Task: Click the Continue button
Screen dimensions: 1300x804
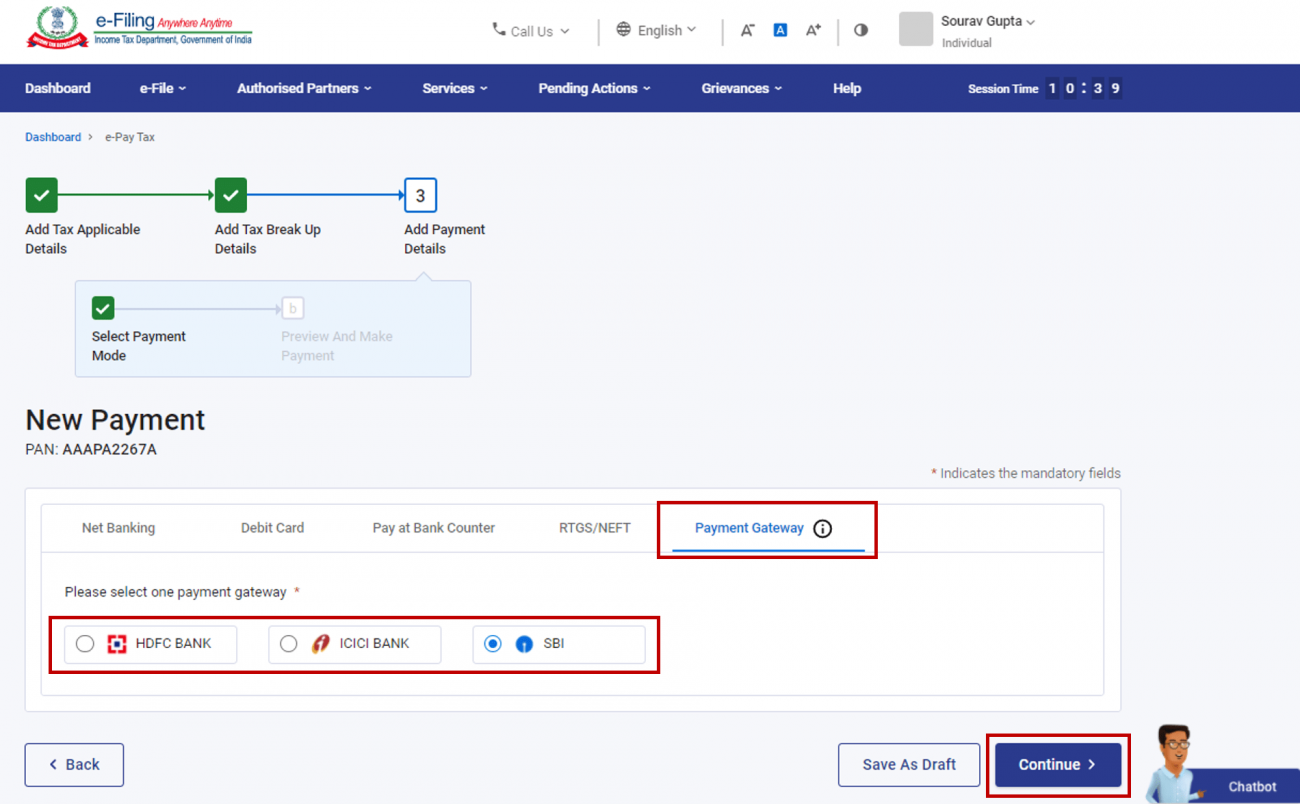Action: pos(1057,764)
